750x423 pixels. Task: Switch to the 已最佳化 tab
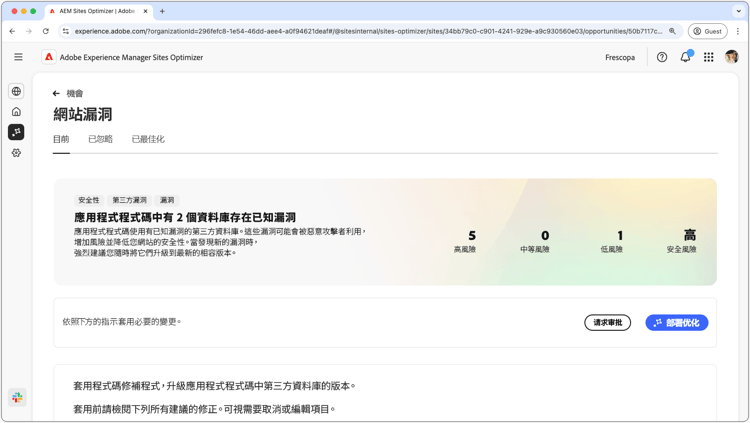click(x=148, y=139)
